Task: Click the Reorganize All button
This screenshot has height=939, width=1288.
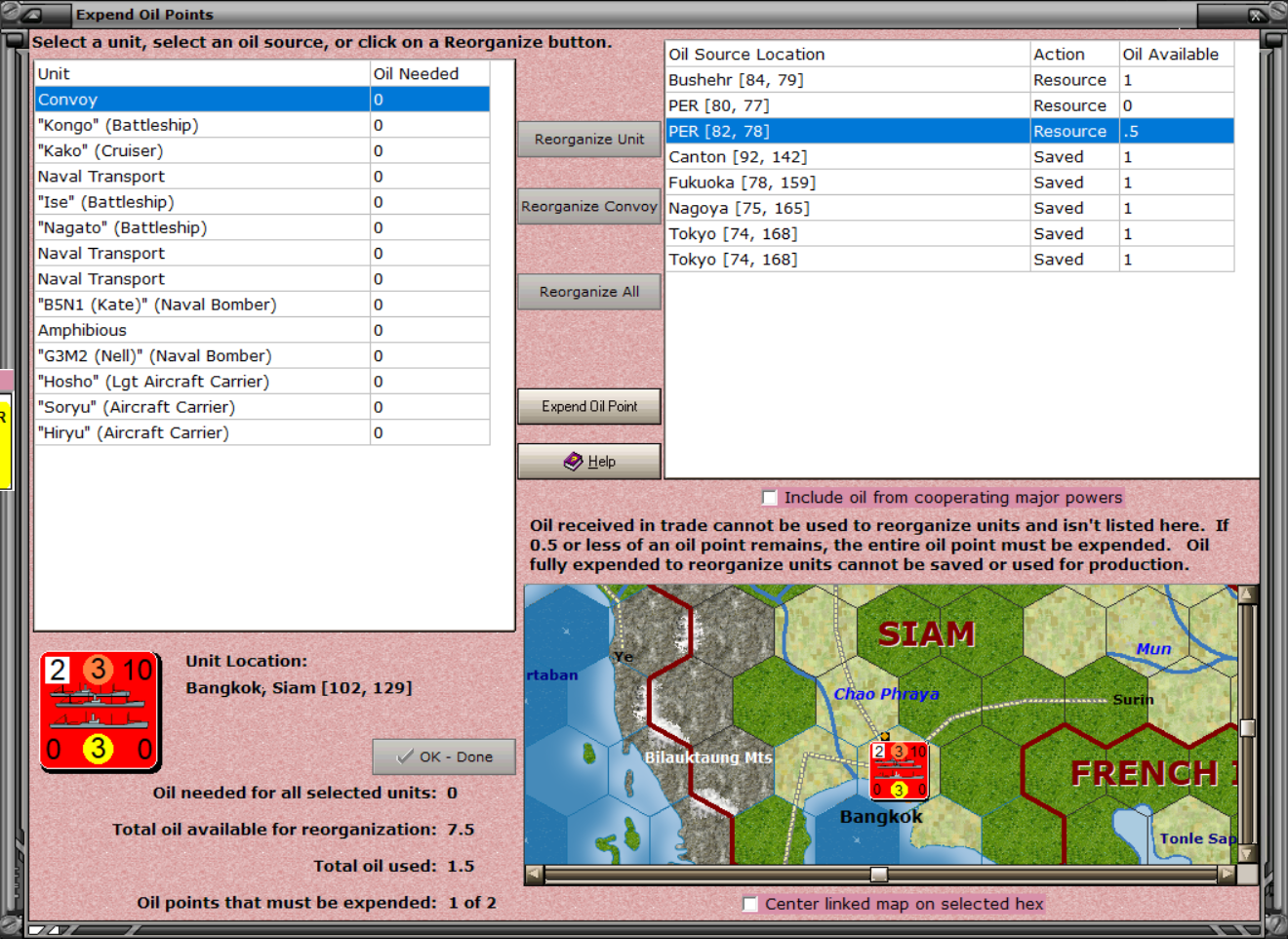Action: click(589, 292)
